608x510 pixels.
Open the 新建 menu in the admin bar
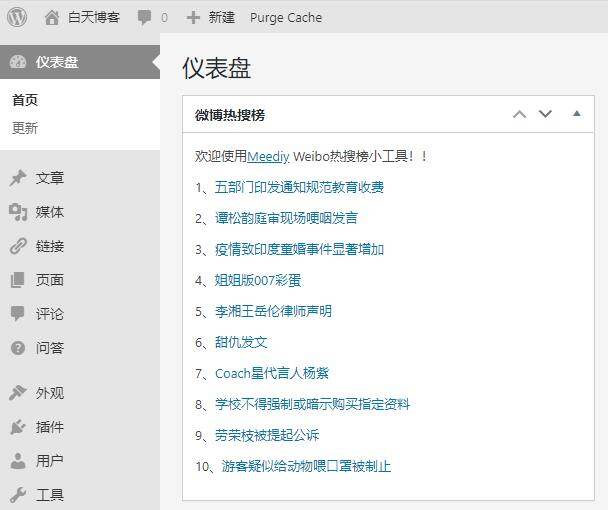tap(221, 17)
